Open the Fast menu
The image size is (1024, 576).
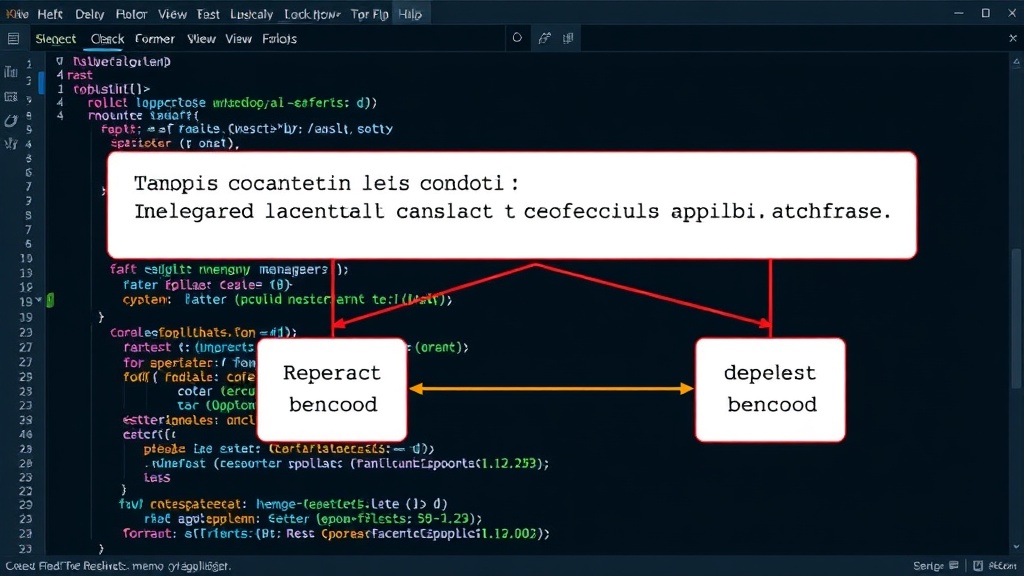[x=208, y=14]
